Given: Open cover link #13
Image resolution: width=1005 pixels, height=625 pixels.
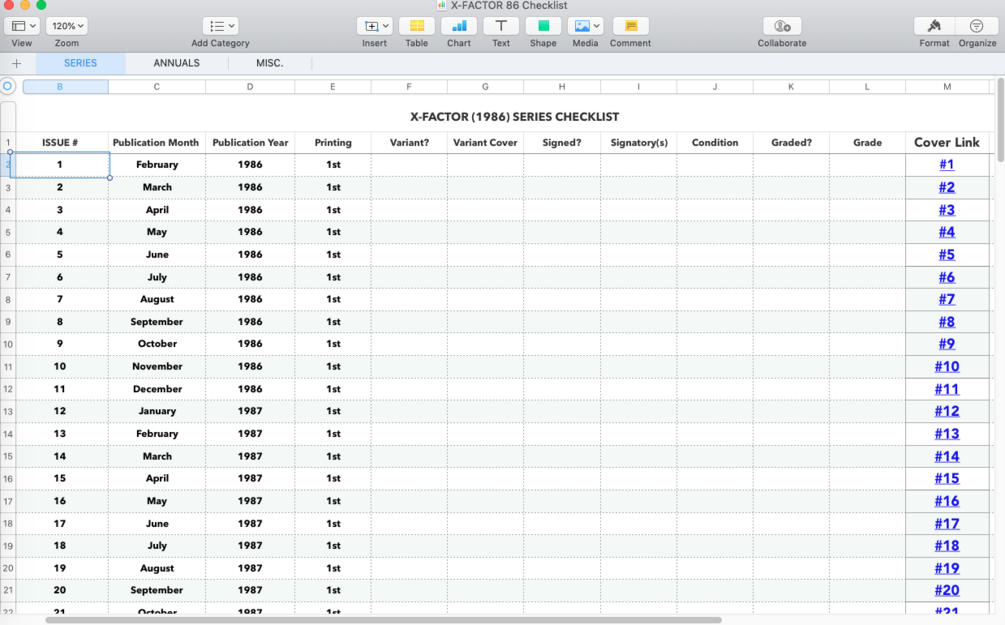Looking at the screenshot, I should (947, 434).
